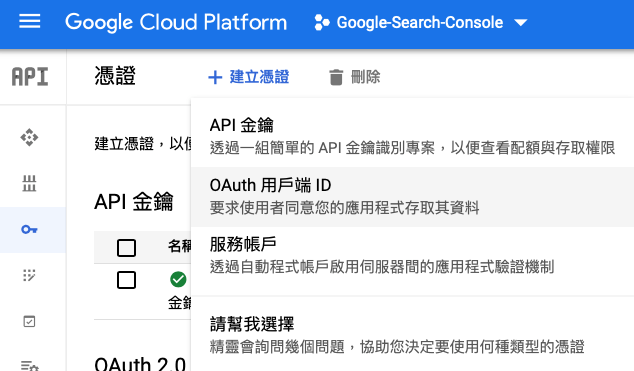This screenshot has width=634, height=371.
Task: Open the hamburger navigation menu
Action: pos(30,21)
